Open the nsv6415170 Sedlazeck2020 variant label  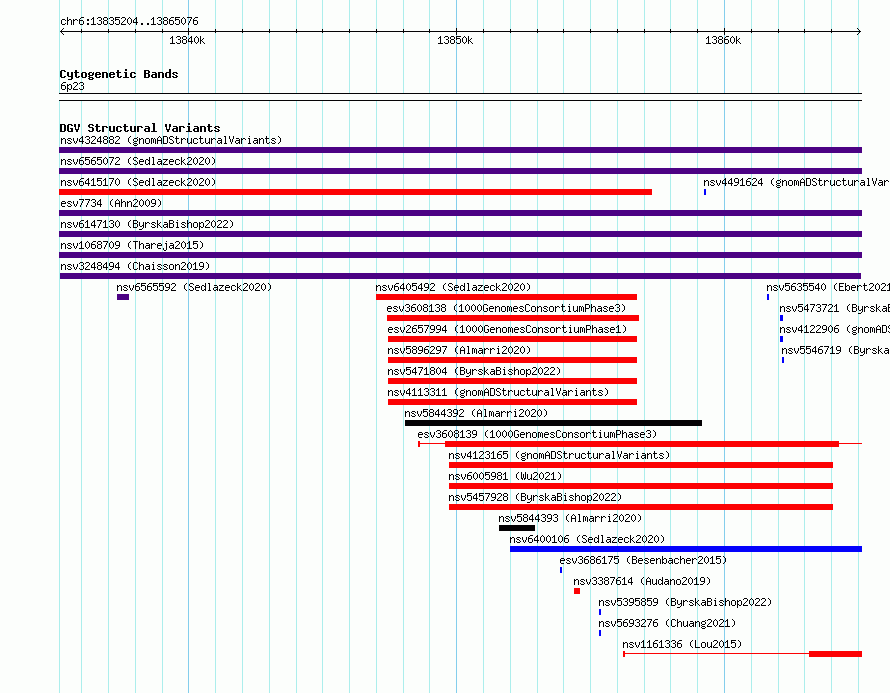pos(138,182)
